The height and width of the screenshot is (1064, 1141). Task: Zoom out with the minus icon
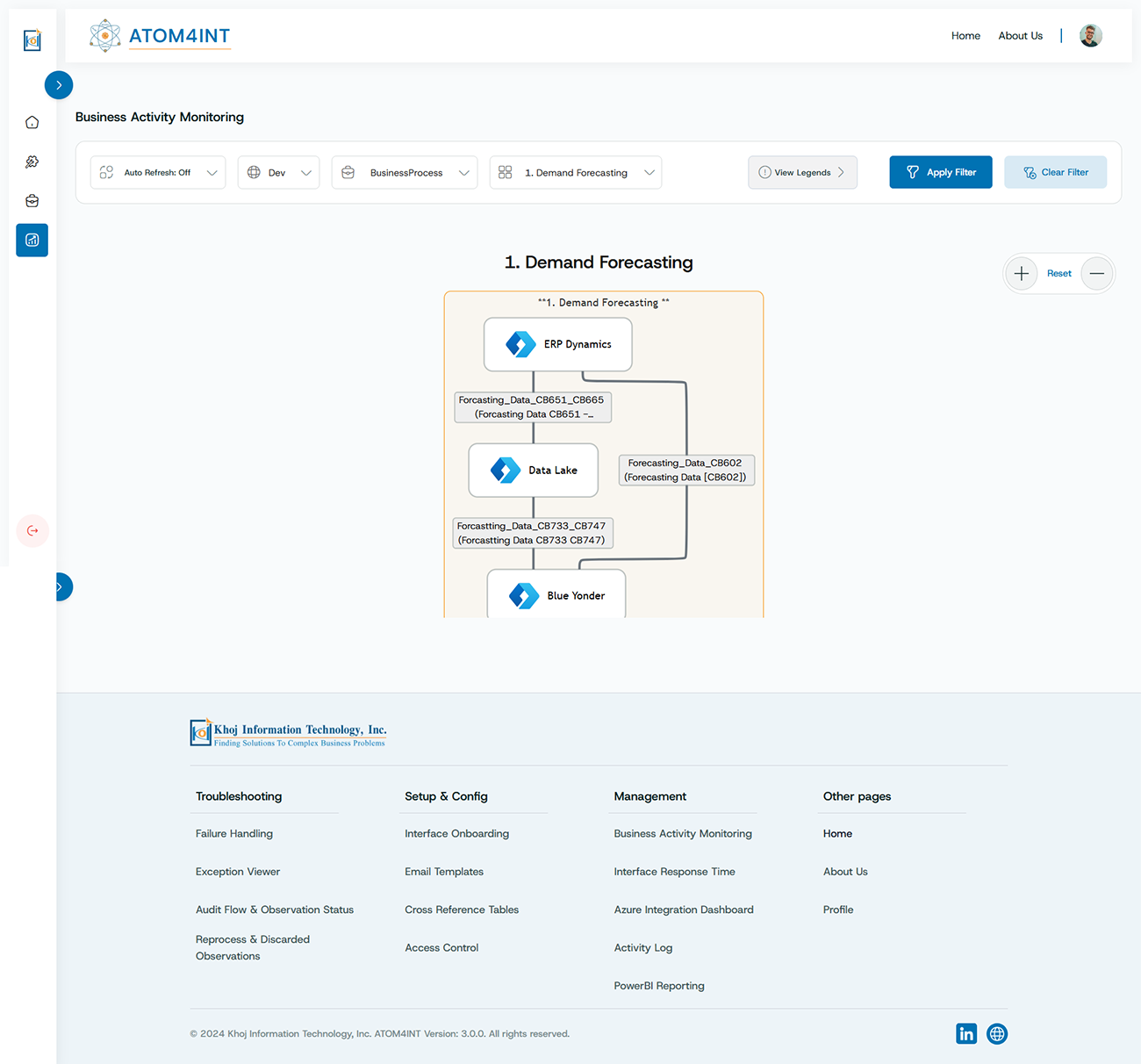(x=1097, y=274)
